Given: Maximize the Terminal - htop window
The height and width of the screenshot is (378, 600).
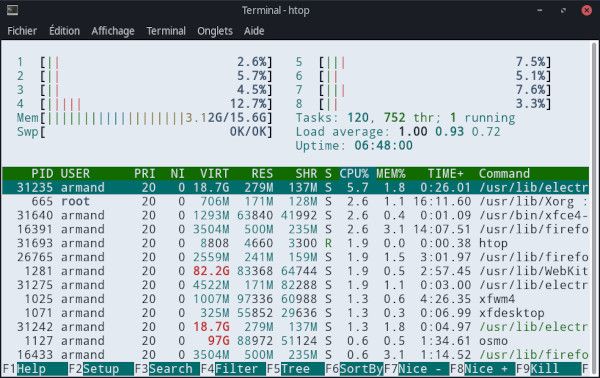Looking at the screenshot, I should coord(563,10).
